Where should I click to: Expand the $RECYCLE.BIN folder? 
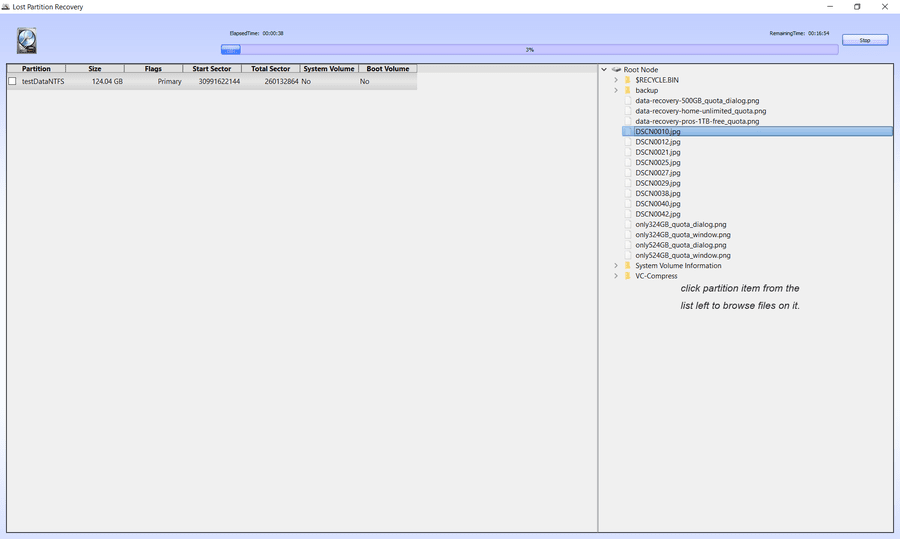click(616, 80)
